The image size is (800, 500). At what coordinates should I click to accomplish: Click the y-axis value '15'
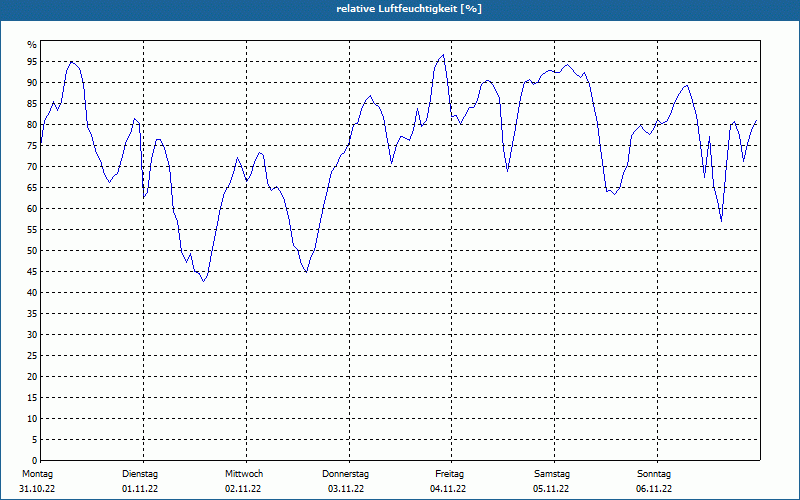click(x=32, y=398)
